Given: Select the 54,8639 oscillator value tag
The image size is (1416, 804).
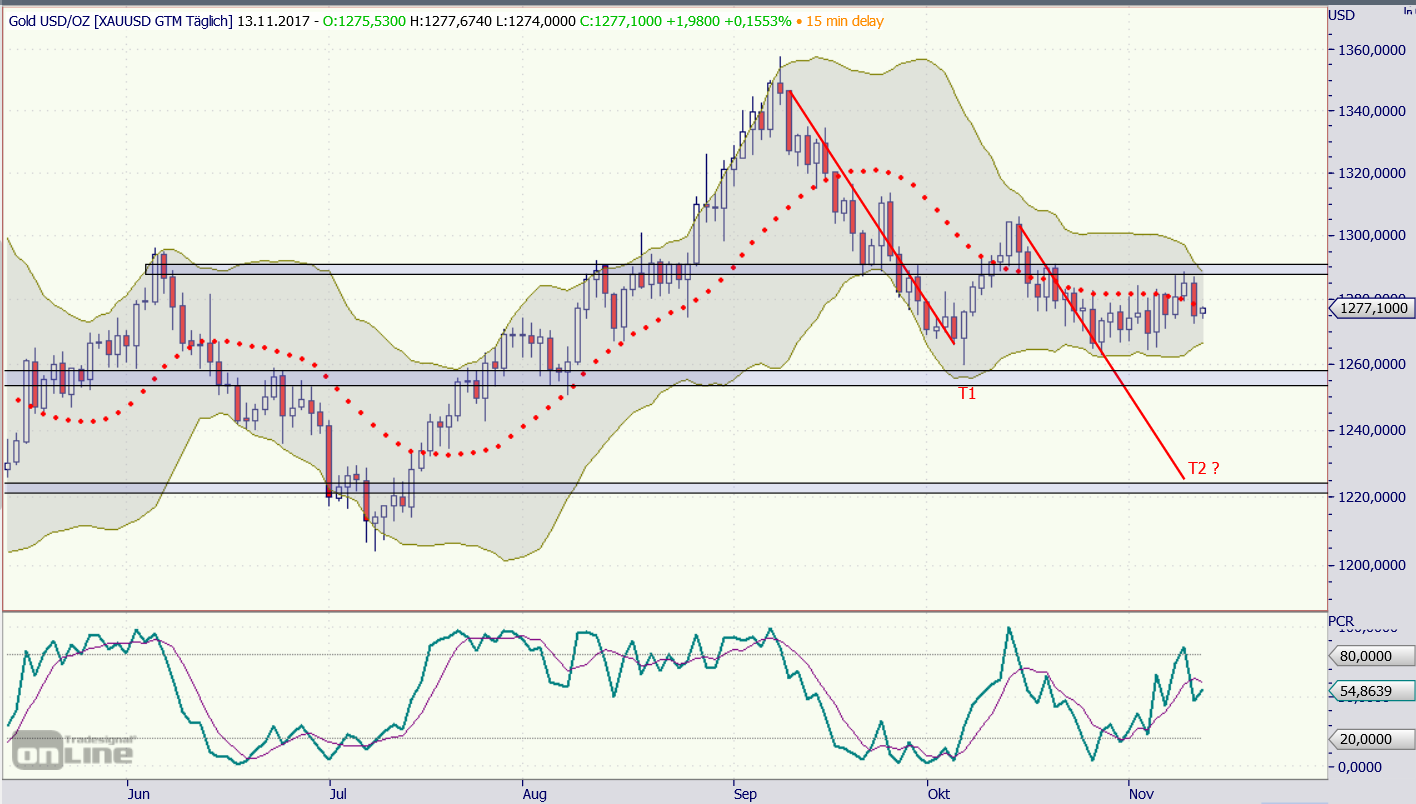Looking at the screenshot, I should pyautogui.click(x=1372, y=690).
